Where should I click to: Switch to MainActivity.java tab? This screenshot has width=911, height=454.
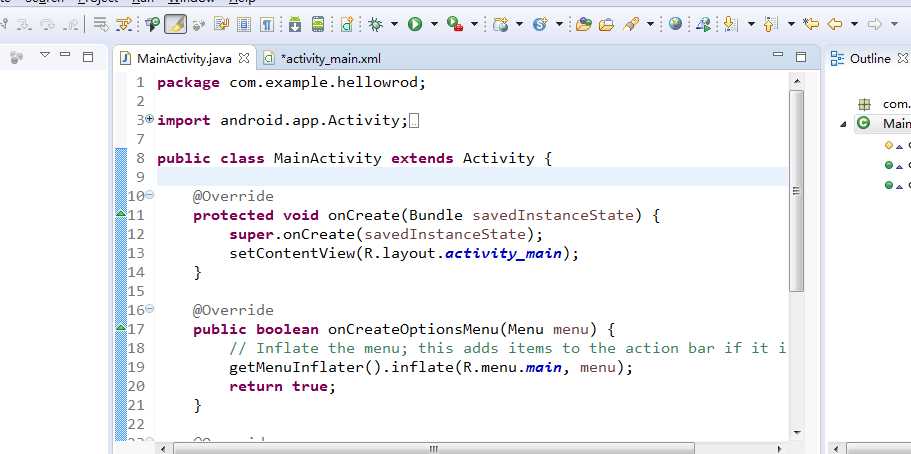click(x=184, y=59)
